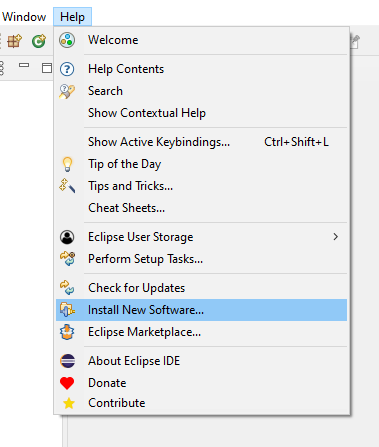Click the green C new class toolbar icon
Screen dimensions: 379x447
(39, 41)
